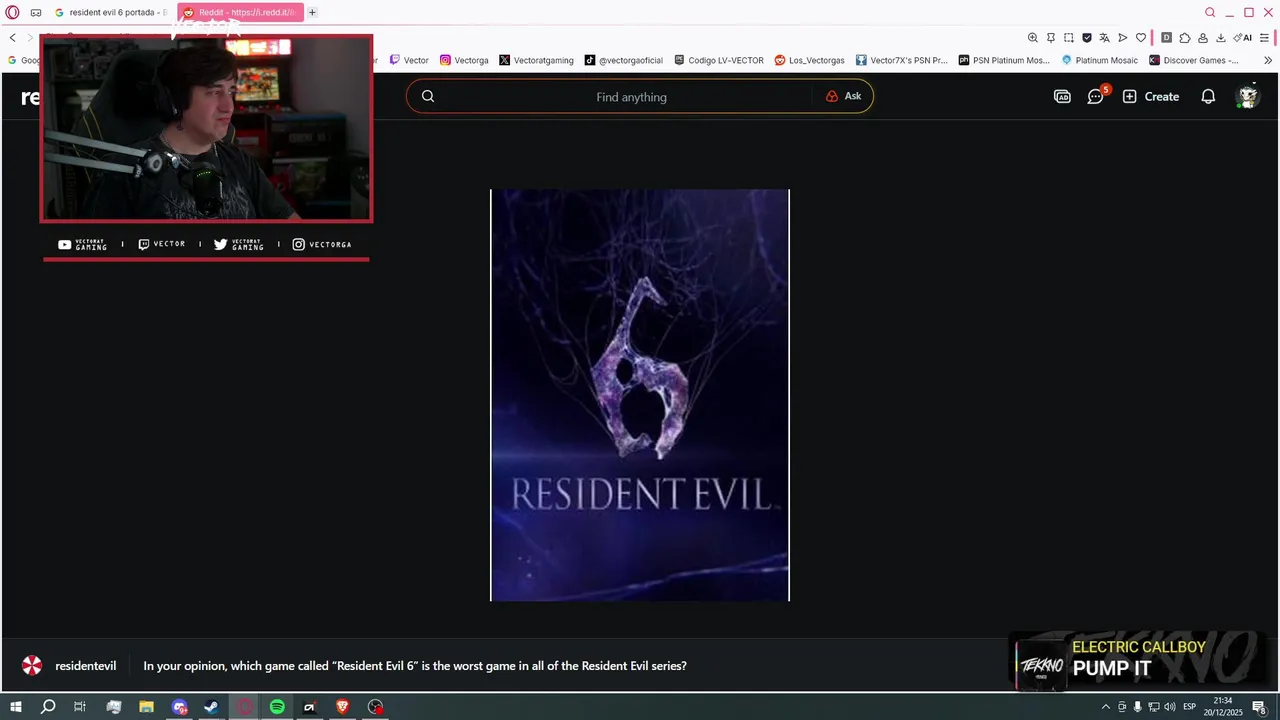Open Opera tab search magnifier
This screenshot has height=720, width=1280.
1210,13
